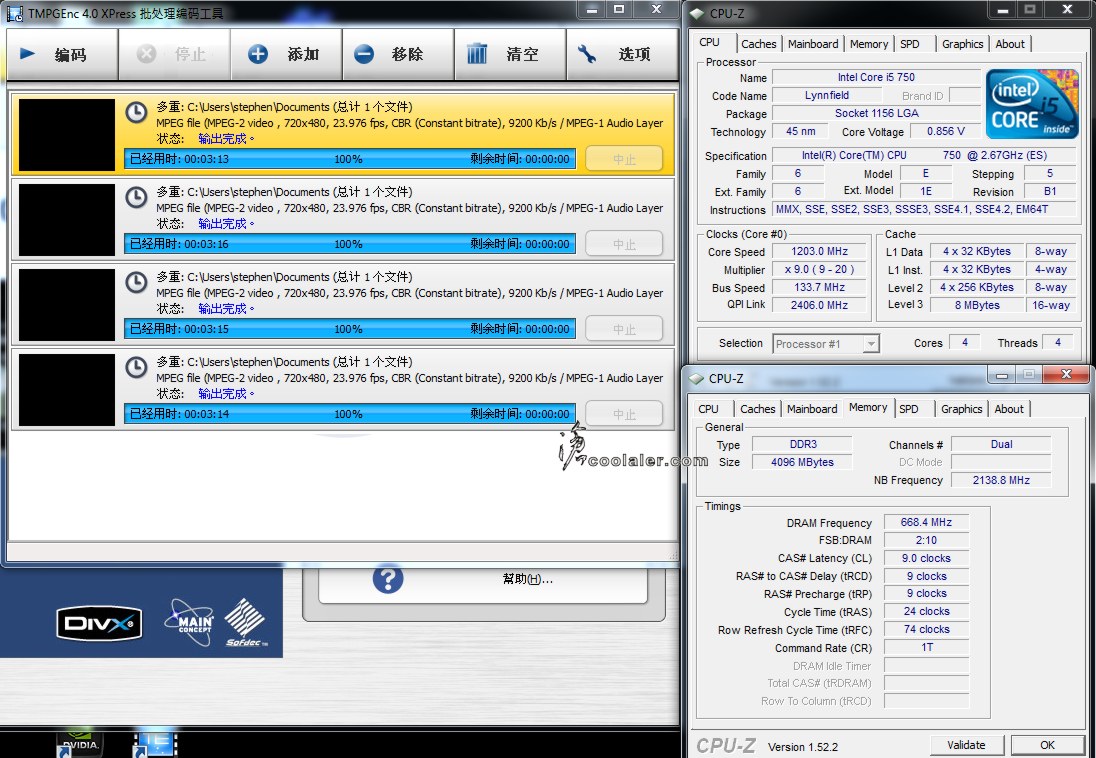
Task: Click the Code Name Lynnfield field
Action: tap(827, 95)
